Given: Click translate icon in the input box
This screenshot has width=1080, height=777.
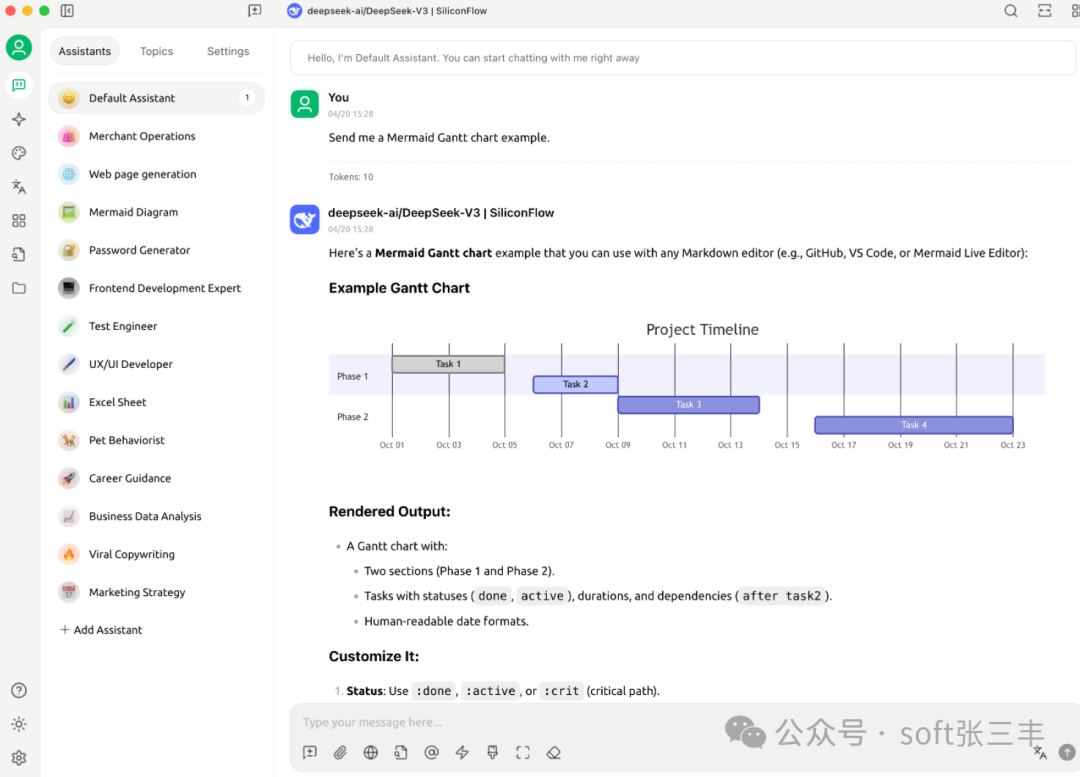Looking at the screenshot, I should click(x=1040, y=753).
